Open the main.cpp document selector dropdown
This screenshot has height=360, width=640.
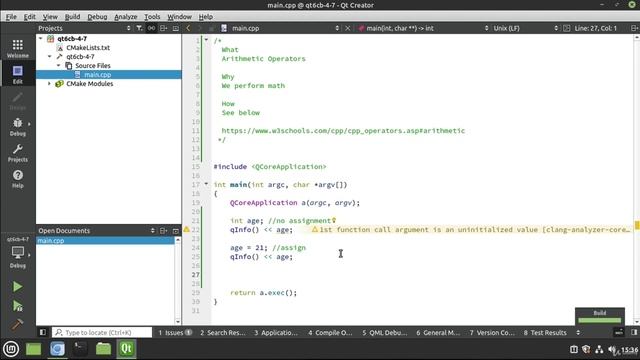point(337,28)
